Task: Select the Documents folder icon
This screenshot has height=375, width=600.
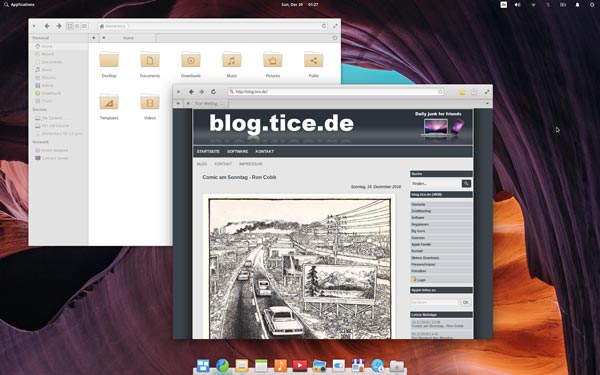Action: tap(150, 60)
